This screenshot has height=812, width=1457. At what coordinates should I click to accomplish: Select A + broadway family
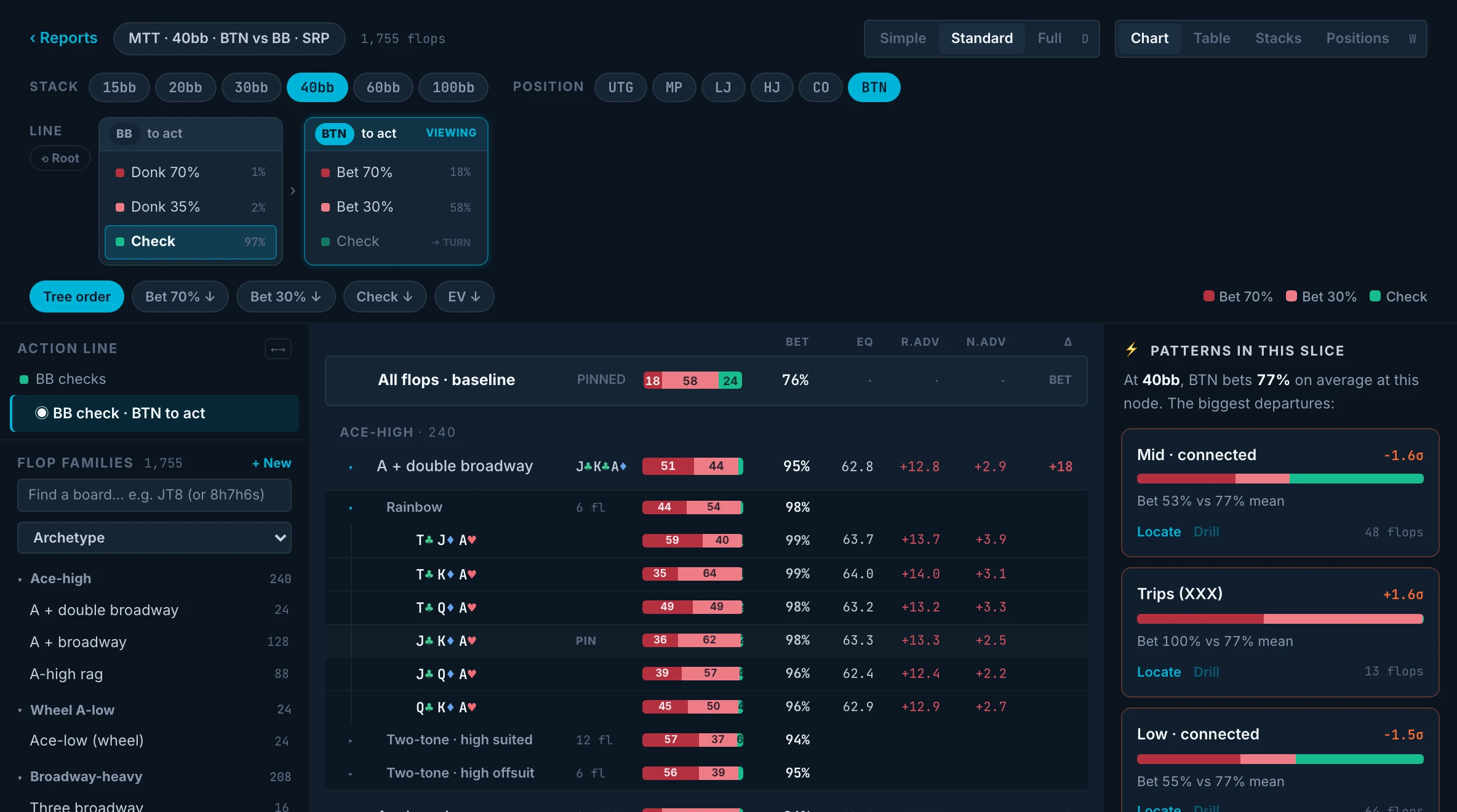point(154,642)
